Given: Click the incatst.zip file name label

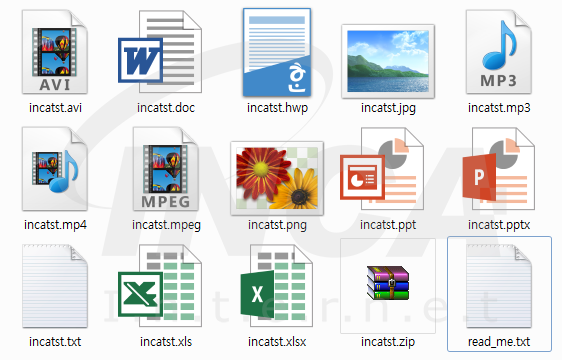Looking at the screenshot, I should pos(388,342).
